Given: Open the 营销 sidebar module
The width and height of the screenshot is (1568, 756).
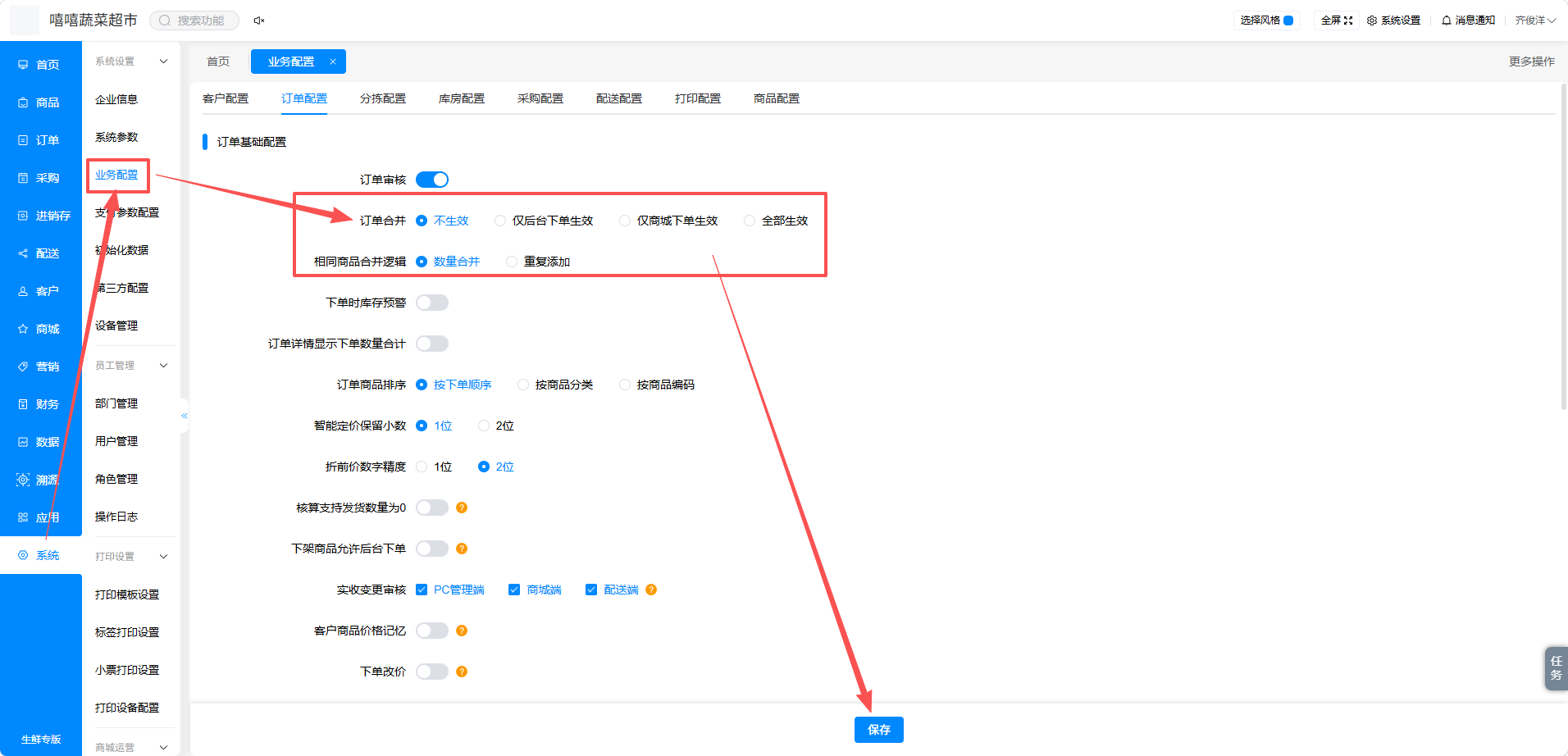Looking at the screenshot, I should 40,367.
